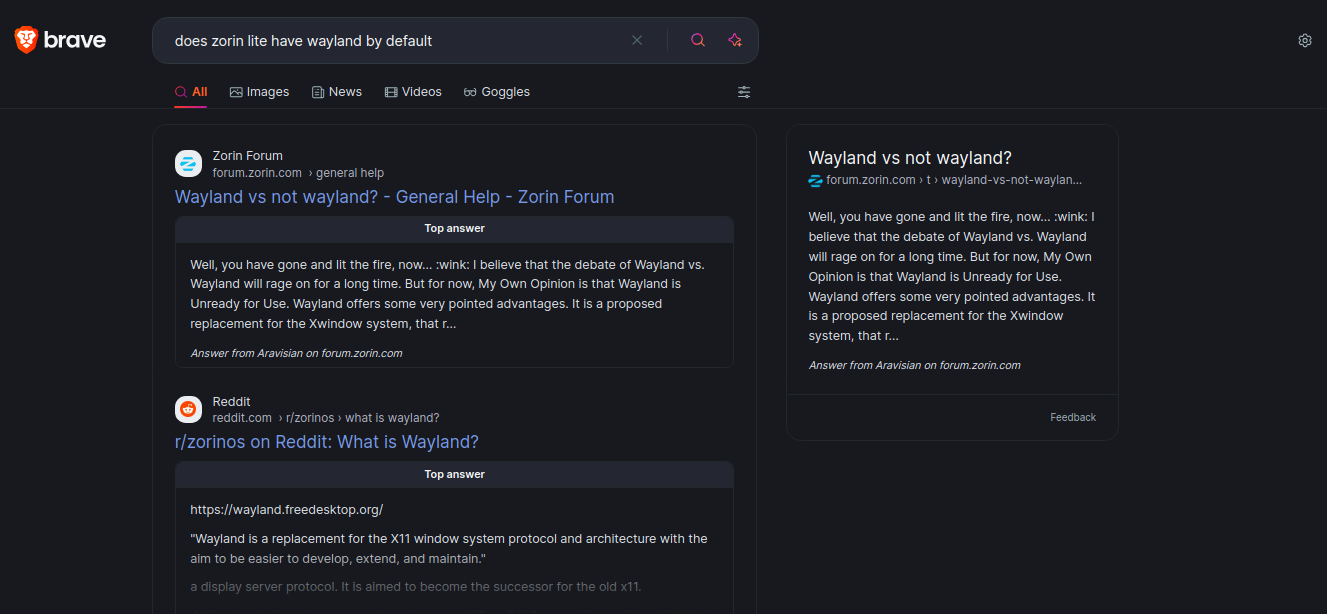Click the 'Zorin Forum' site name
1327x614 pixels.
248,156
